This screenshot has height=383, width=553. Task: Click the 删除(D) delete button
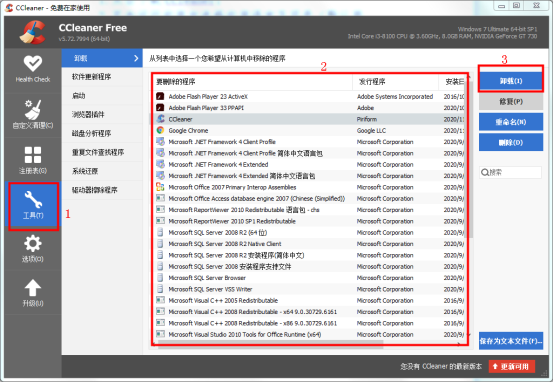click(x=511, y=142)
